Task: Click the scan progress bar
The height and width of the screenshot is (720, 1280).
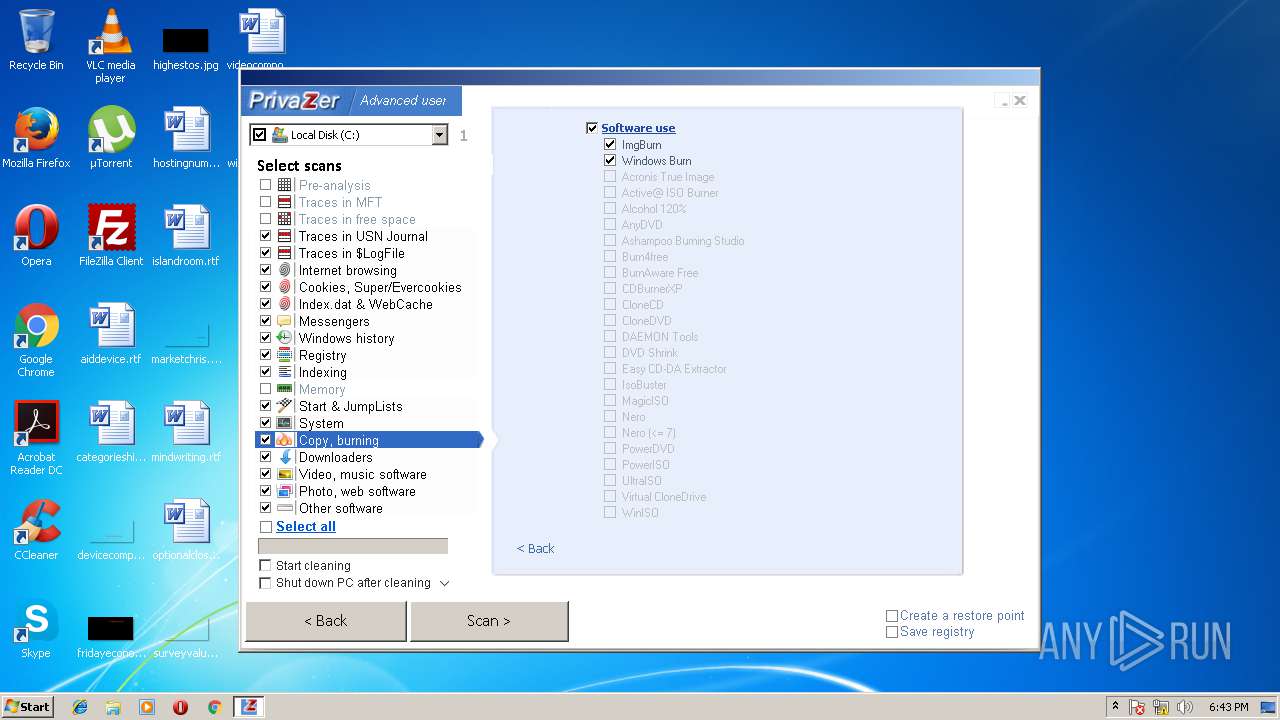Action: pos(353,546)
